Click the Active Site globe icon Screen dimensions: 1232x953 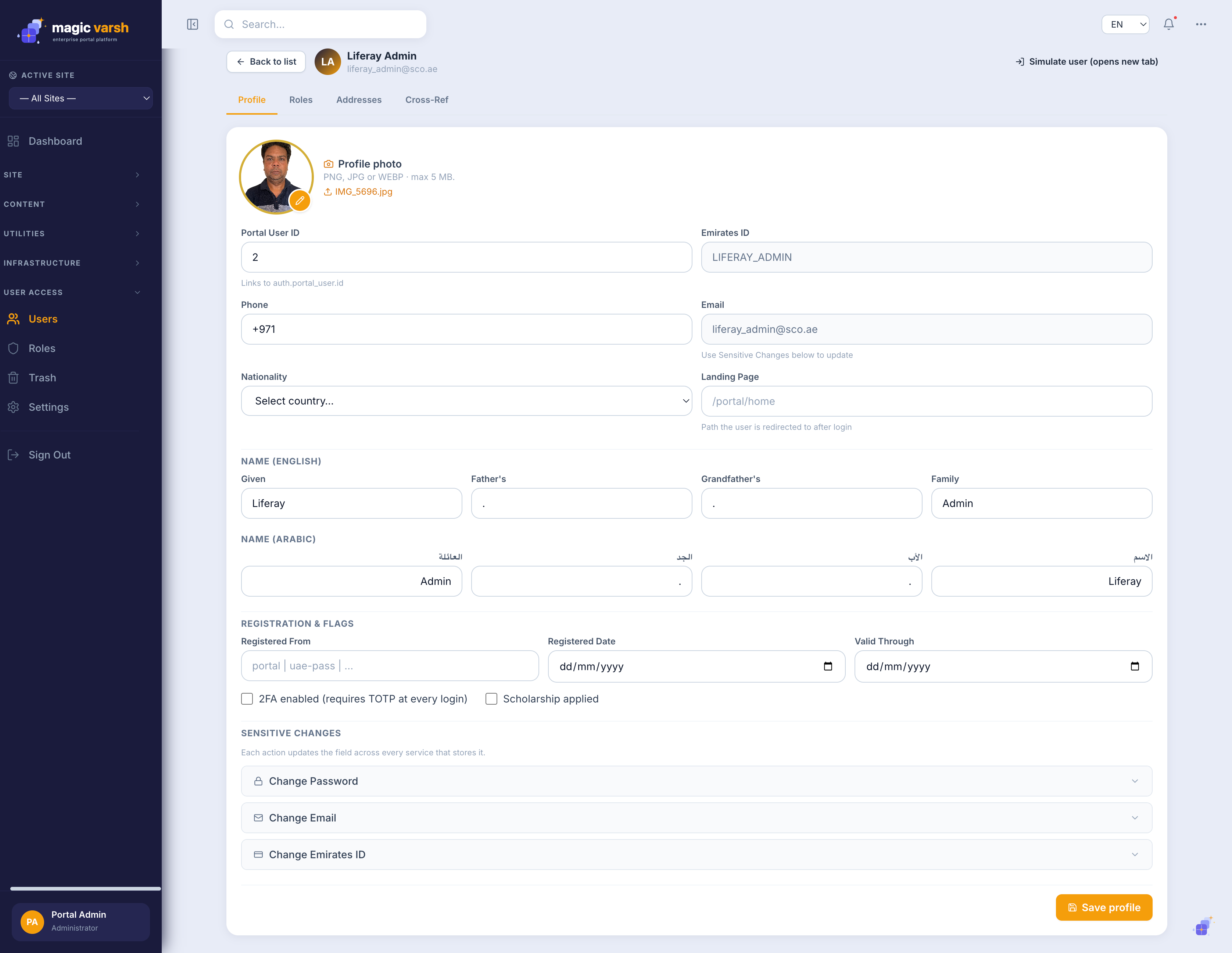tap(13, 75)
